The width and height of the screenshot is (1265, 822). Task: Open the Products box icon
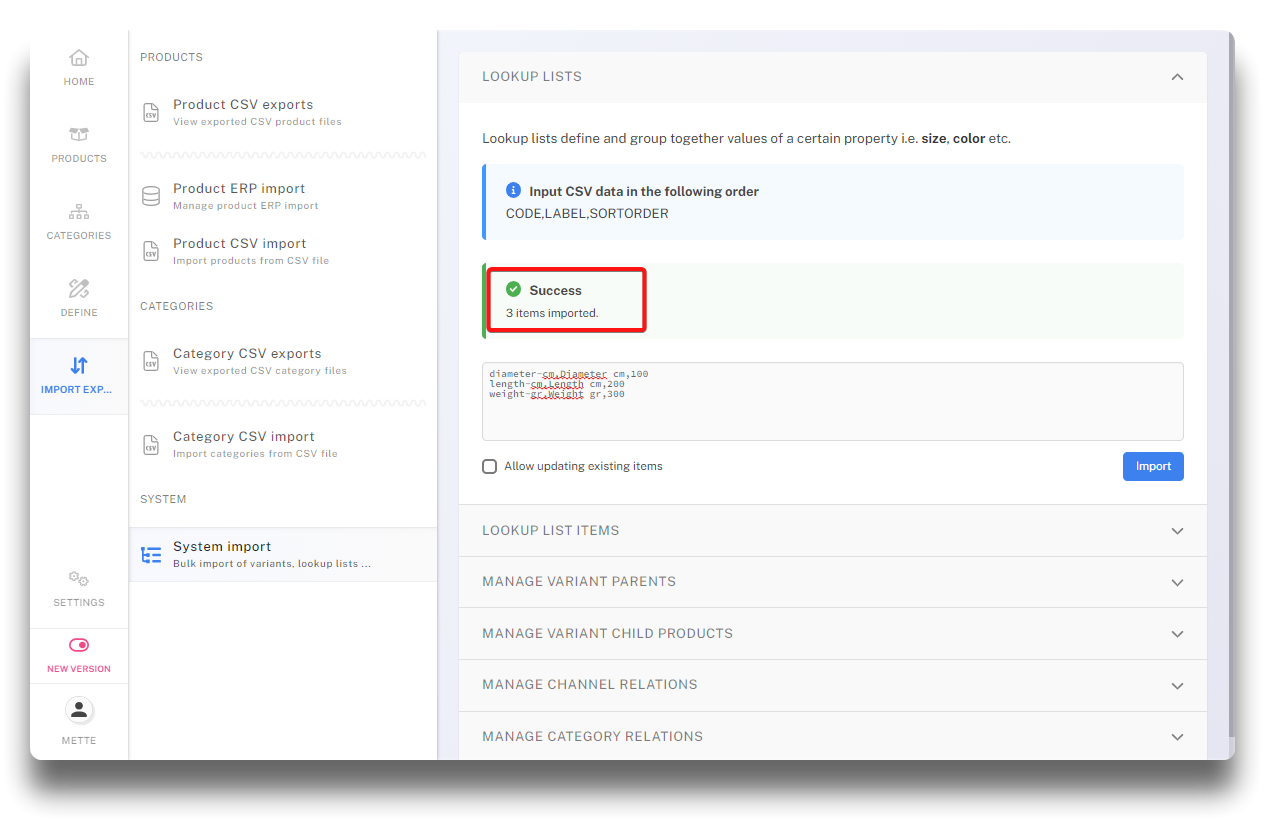click(79, 135)
